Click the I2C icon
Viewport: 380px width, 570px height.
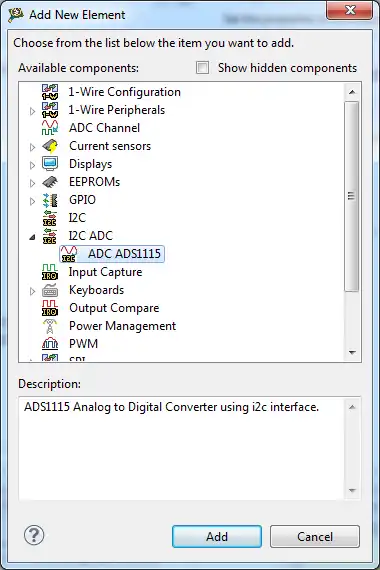point(50,218)
